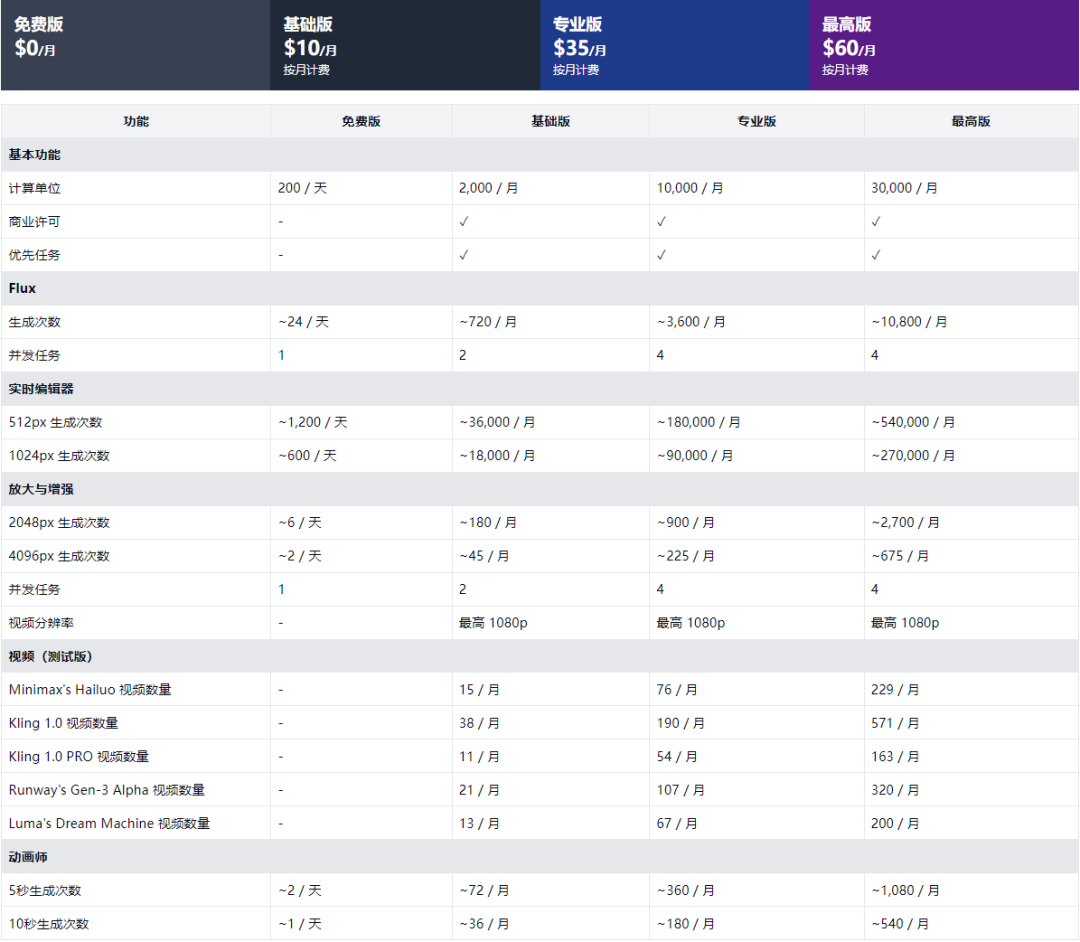This screenshot has width=1080, height=942.
Task: Click 优先任务 checkmark under 专业版
Action: click(x=661, y=255)
